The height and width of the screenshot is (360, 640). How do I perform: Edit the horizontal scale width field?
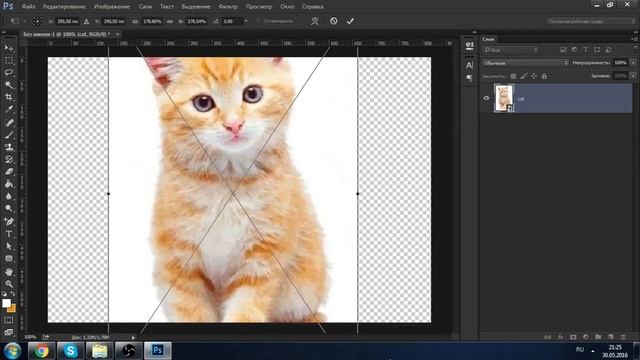[152, 21]
